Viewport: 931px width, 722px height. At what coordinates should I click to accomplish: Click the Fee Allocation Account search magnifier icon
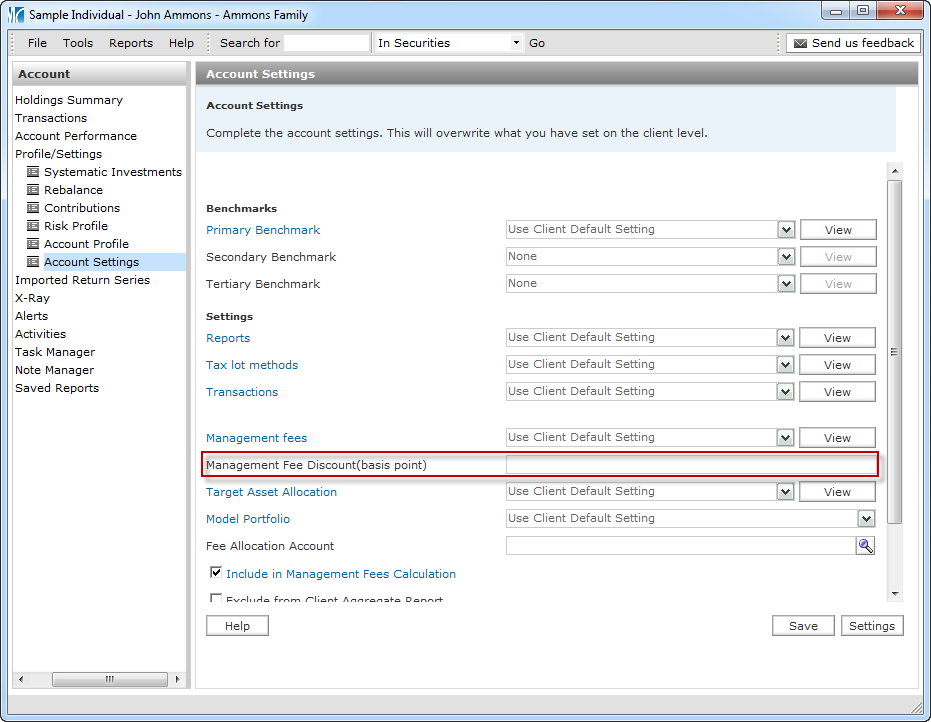pos(865,546)
